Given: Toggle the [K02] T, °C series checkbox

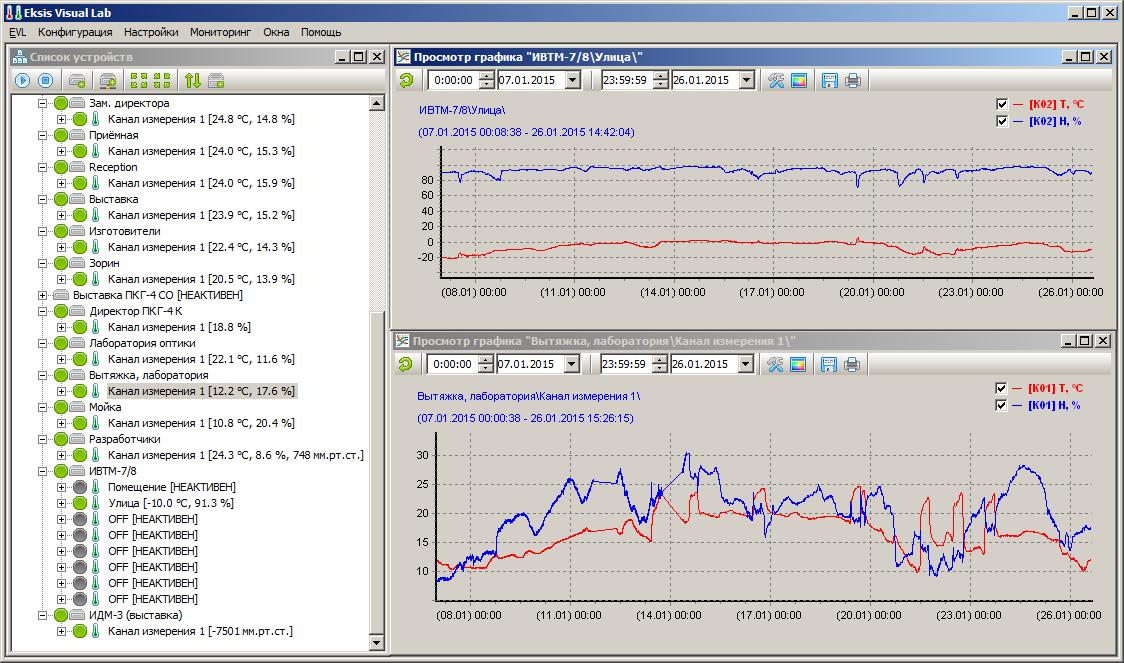Looking at the screenshot, I should click(x=1002, y=104).
